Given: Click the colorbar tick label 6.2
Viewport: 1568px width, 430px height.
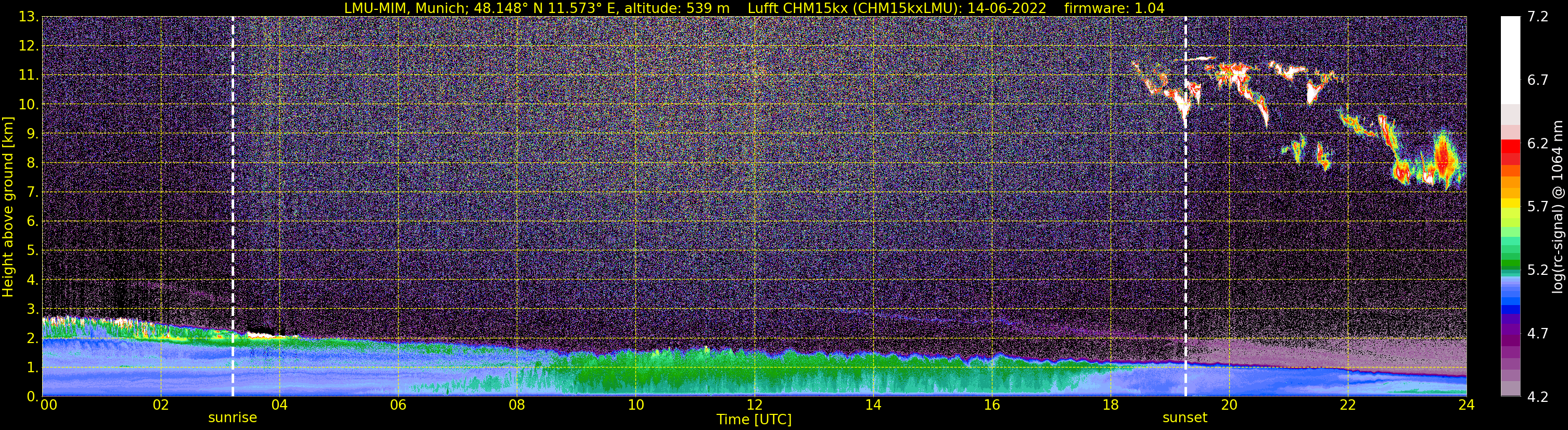Looking at the screenshot, I should (x=1538, y=144).
